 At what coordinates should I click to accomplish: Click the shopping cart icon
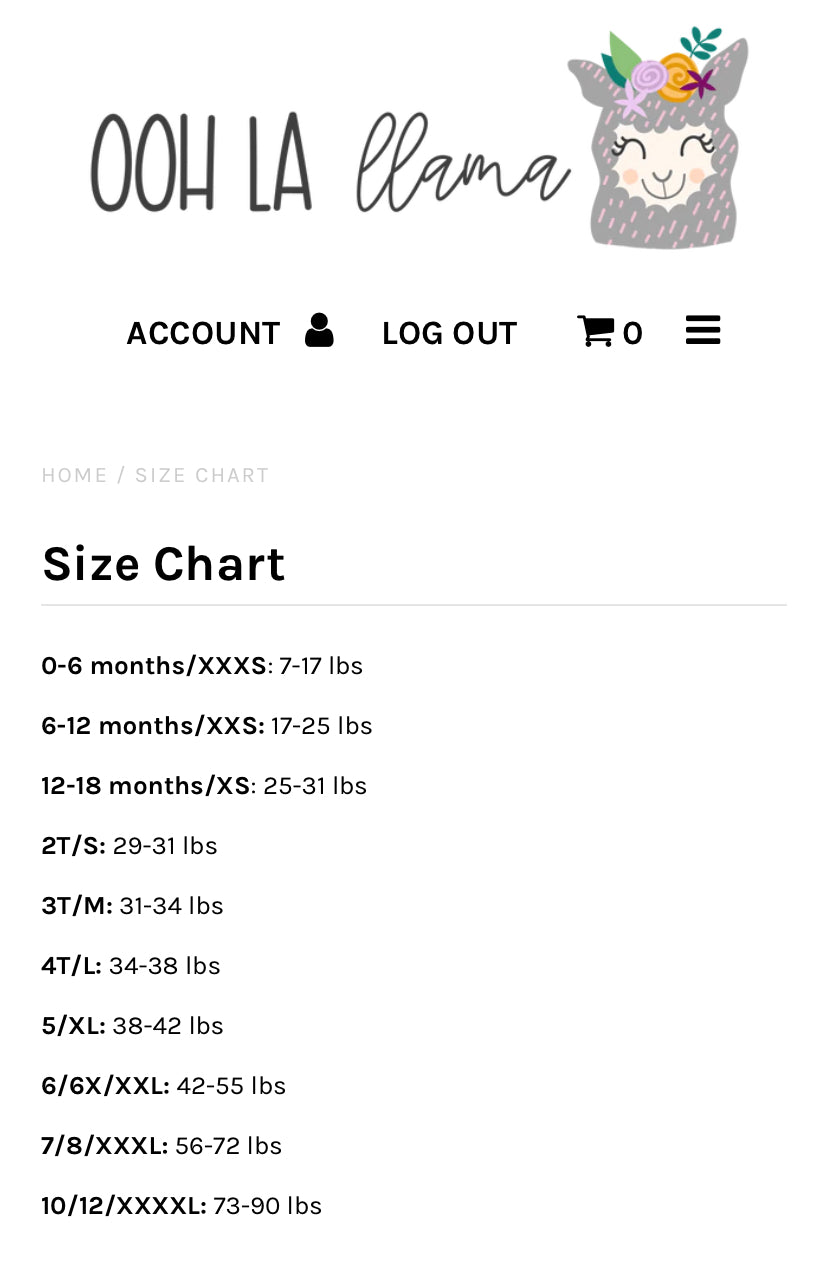pos(595,331)
